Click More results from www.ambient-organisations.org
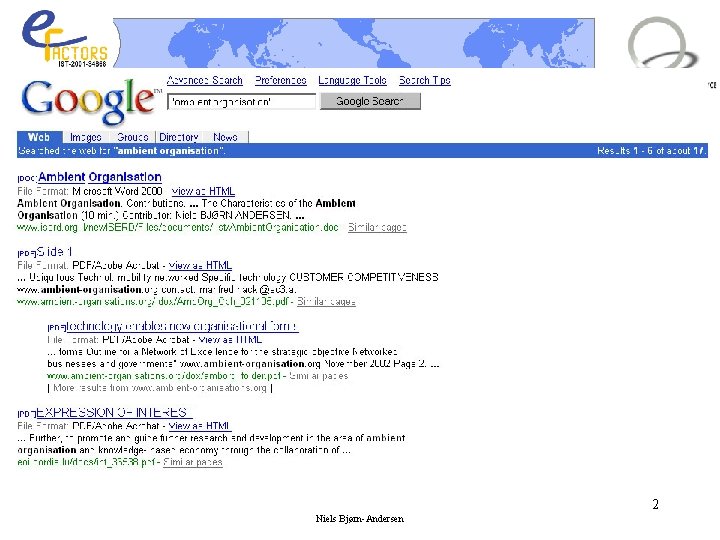 coord(160,388)
